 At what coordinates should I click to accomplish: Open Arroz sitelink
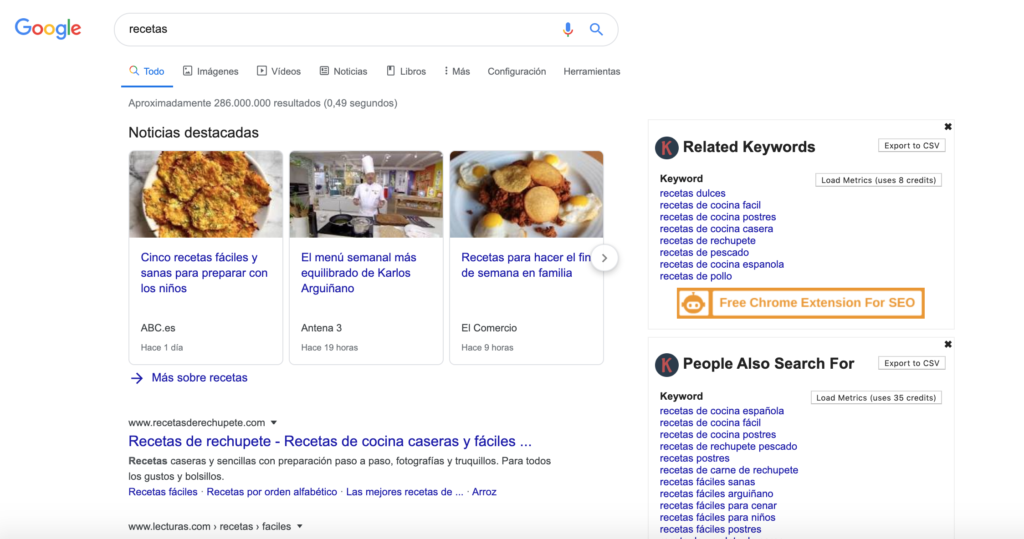[x=484, y=492]
